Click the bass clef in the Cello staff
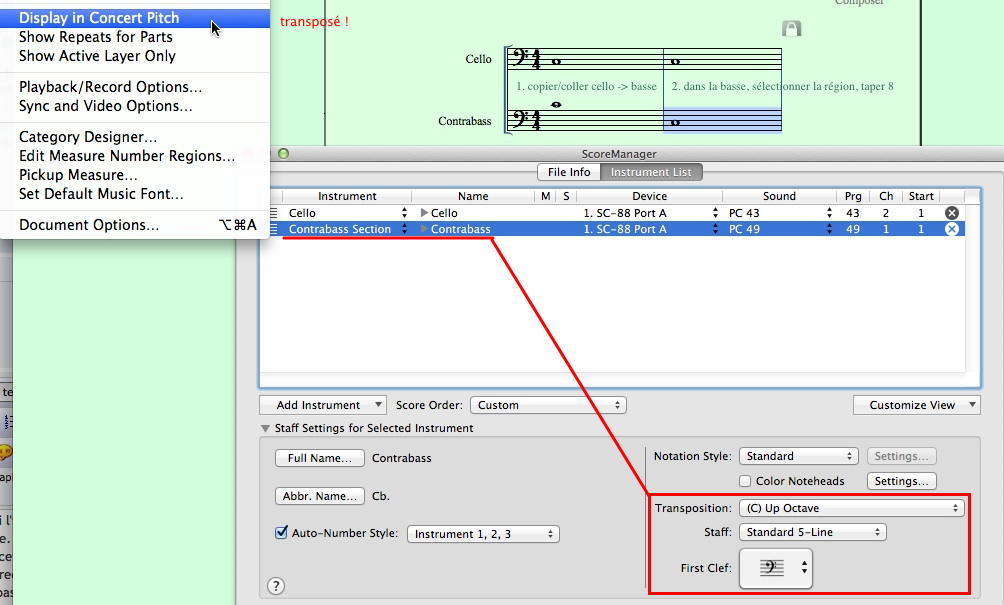Image resolution: width=1004 pixels, height=605 pixels. [519, 60]
